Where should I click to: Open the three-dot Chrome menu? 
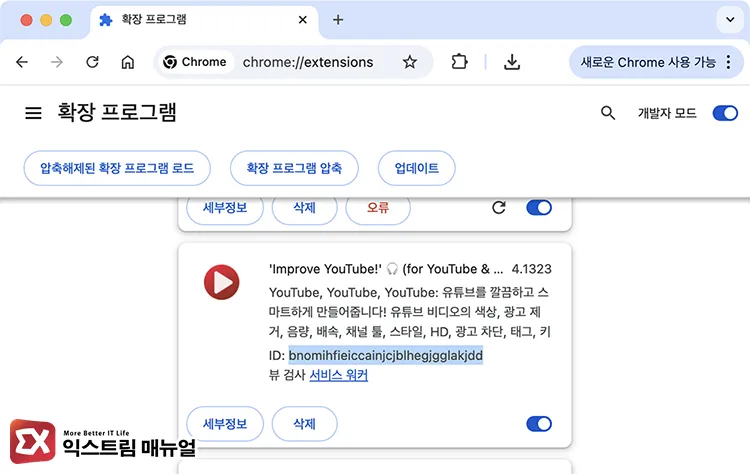pyautogui.click(x=728, y=62)
